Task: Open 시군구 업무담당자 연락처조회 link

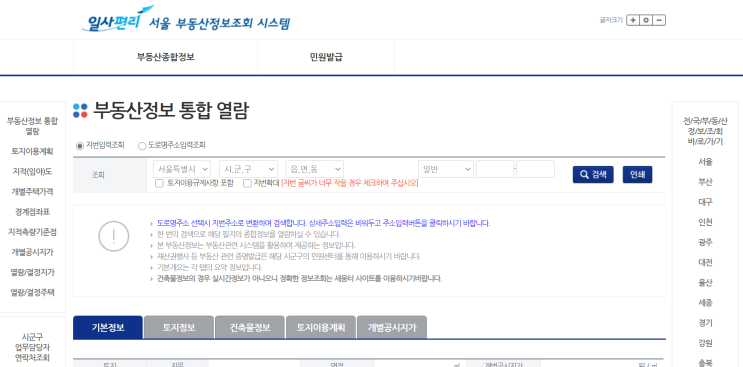Action: 32,347
